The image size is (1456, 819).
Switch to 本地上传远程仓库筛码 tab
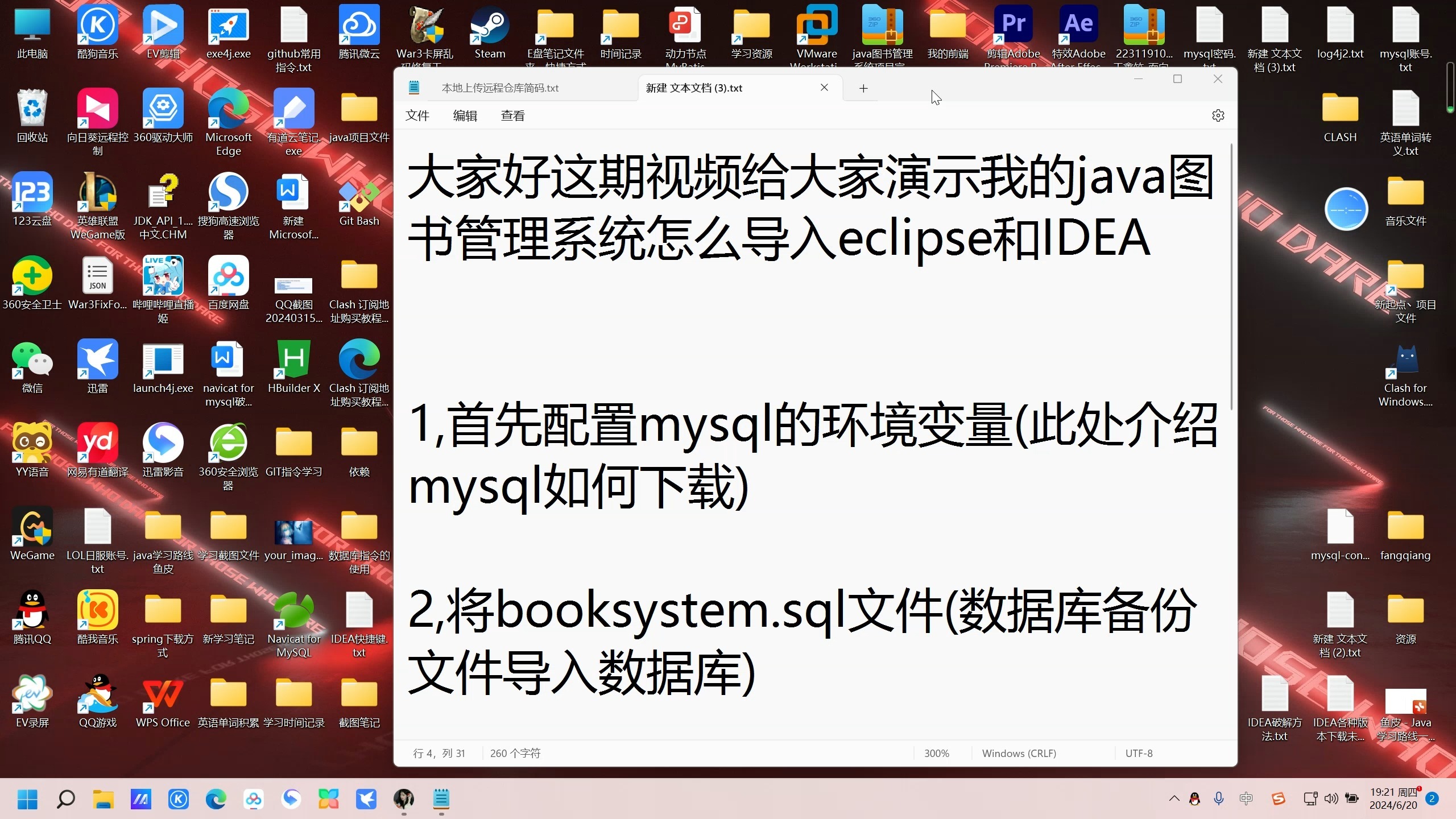click(x=500, y=88)
